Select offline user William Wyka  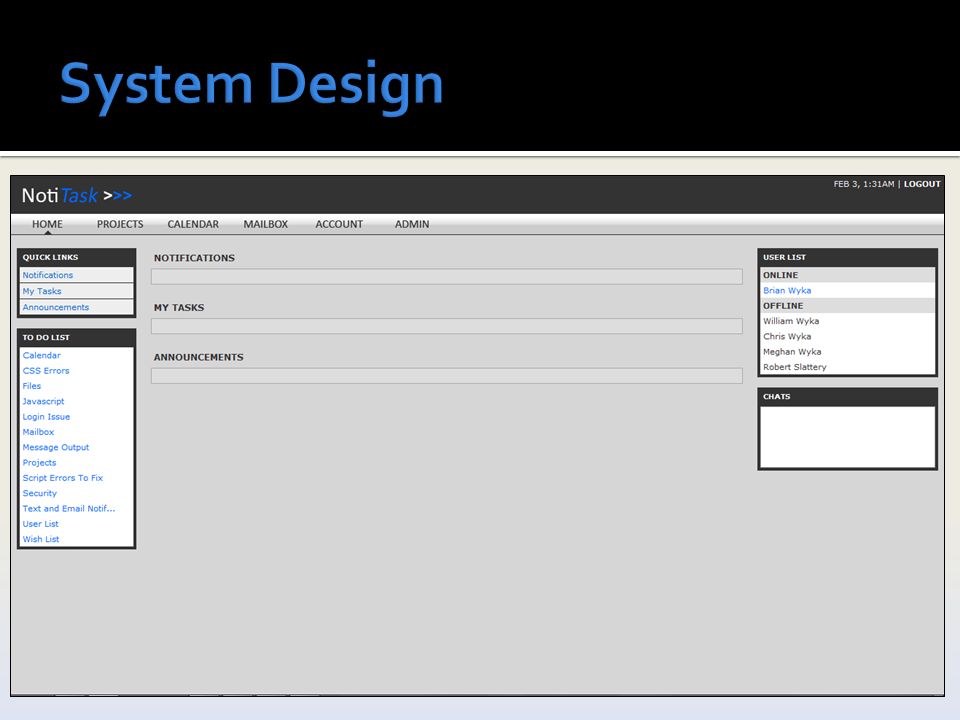point(791,321)
